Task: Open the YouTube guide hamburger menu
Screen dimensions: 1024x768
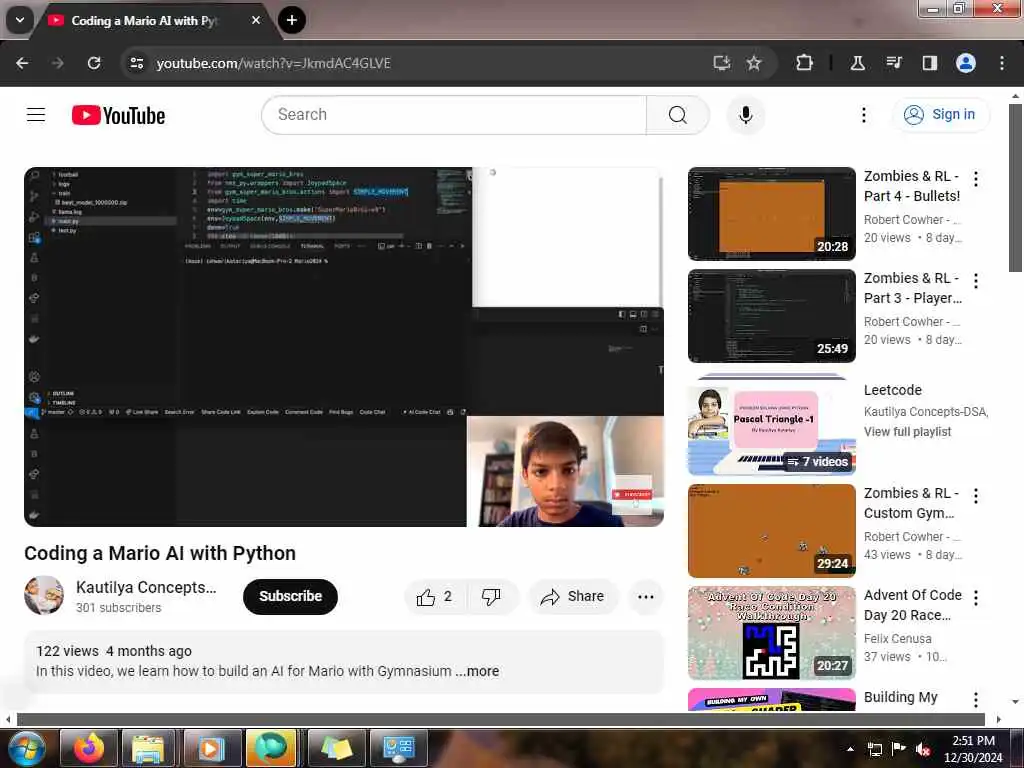Action: click(x=36, y=115)
